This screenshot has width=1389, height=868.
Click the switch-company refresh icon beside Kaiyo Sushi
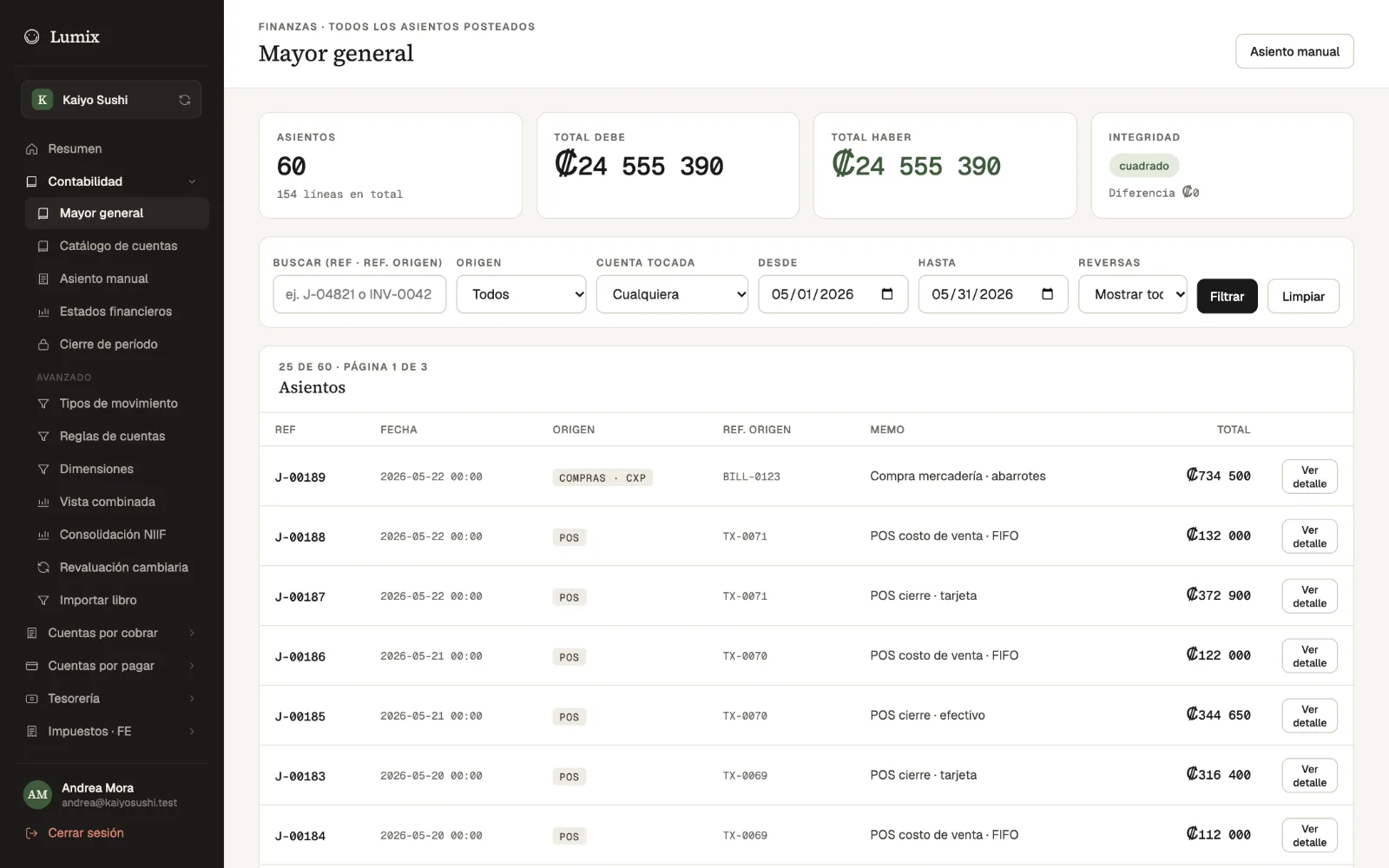185,100
